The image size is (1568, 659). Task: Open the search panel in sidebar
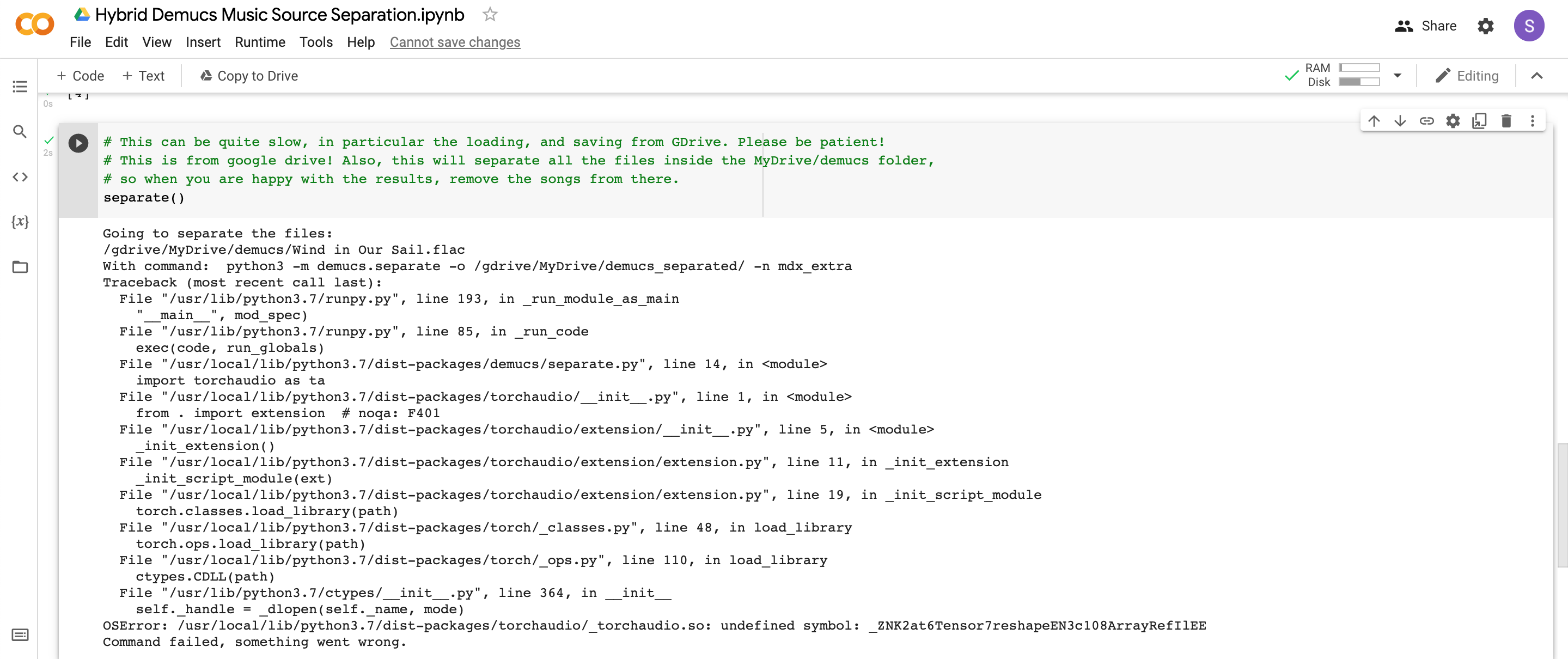tap(20, 131)
